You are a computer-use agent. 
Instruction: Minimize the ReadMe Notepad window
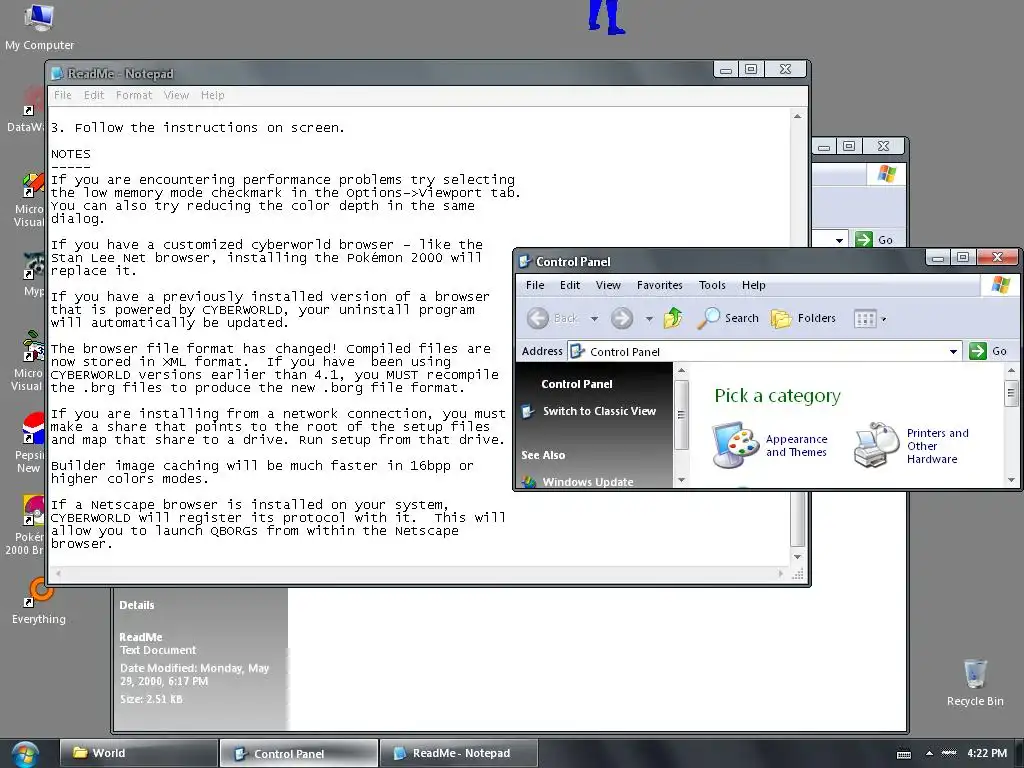tap(726, 69)
